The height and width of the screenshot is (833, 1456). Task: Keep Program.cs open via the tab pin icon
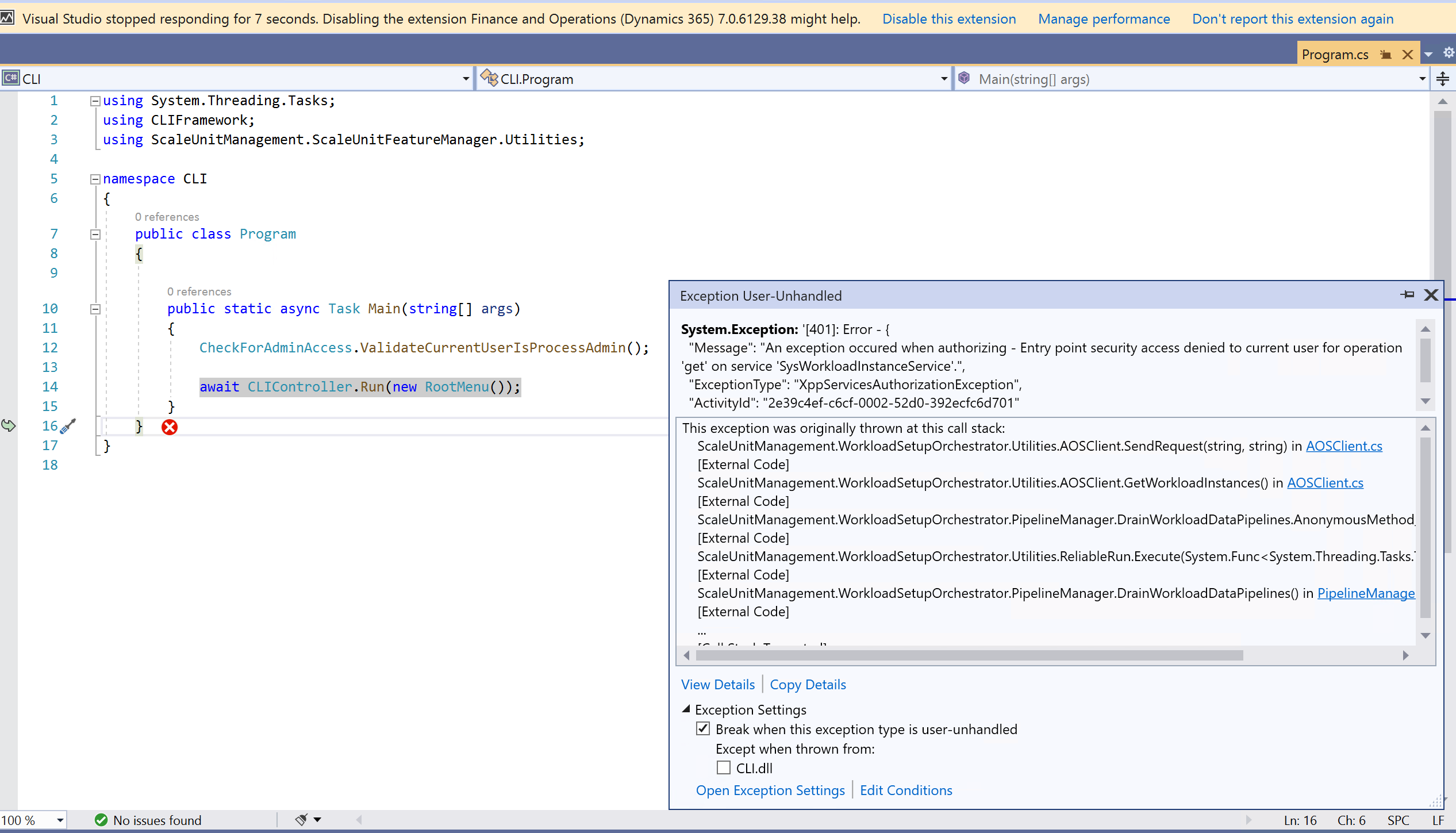click(1386, 54)
